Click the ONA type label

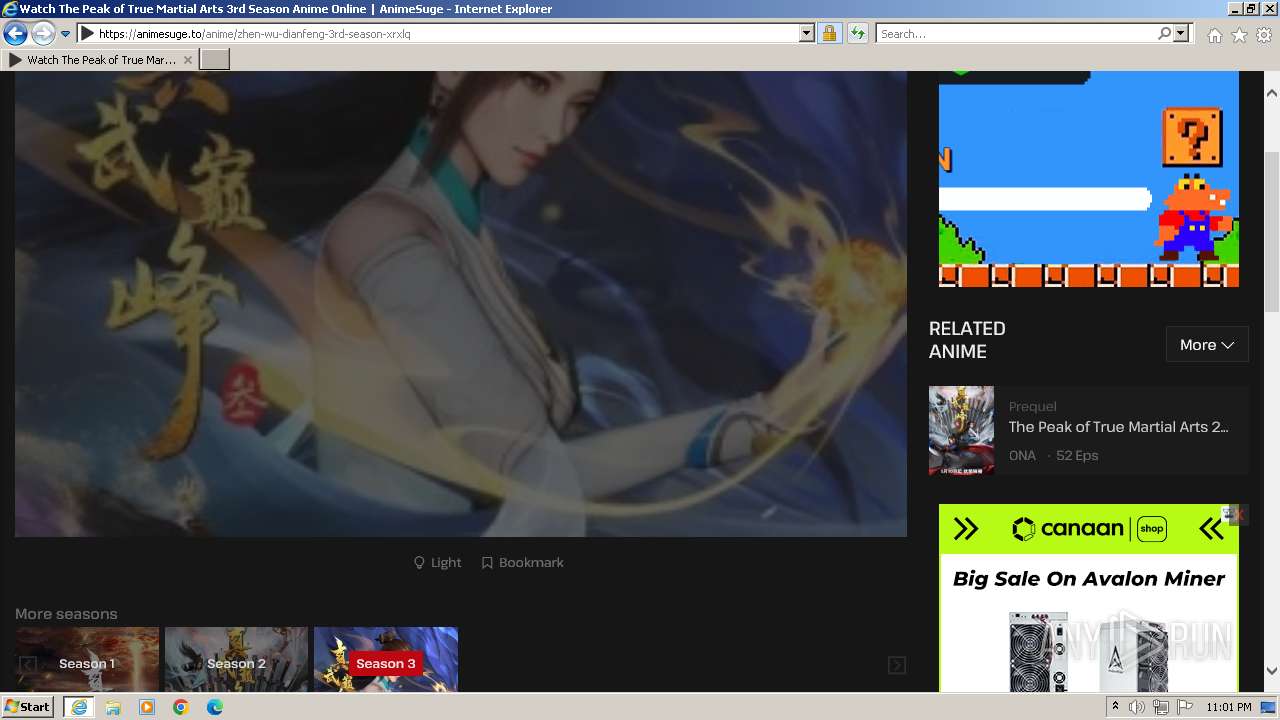click(x=1022, y=455)
